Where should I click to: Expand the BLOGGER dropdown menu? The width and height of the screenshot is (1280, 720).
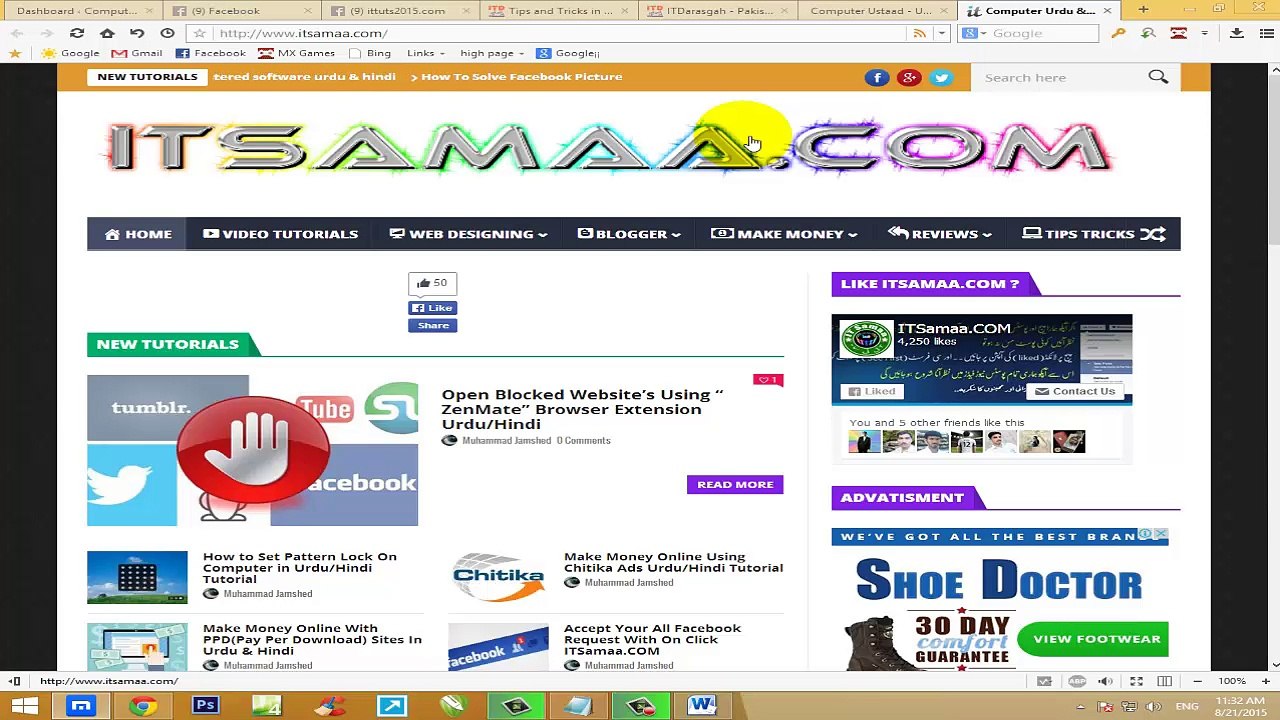[x=629, y=234]
